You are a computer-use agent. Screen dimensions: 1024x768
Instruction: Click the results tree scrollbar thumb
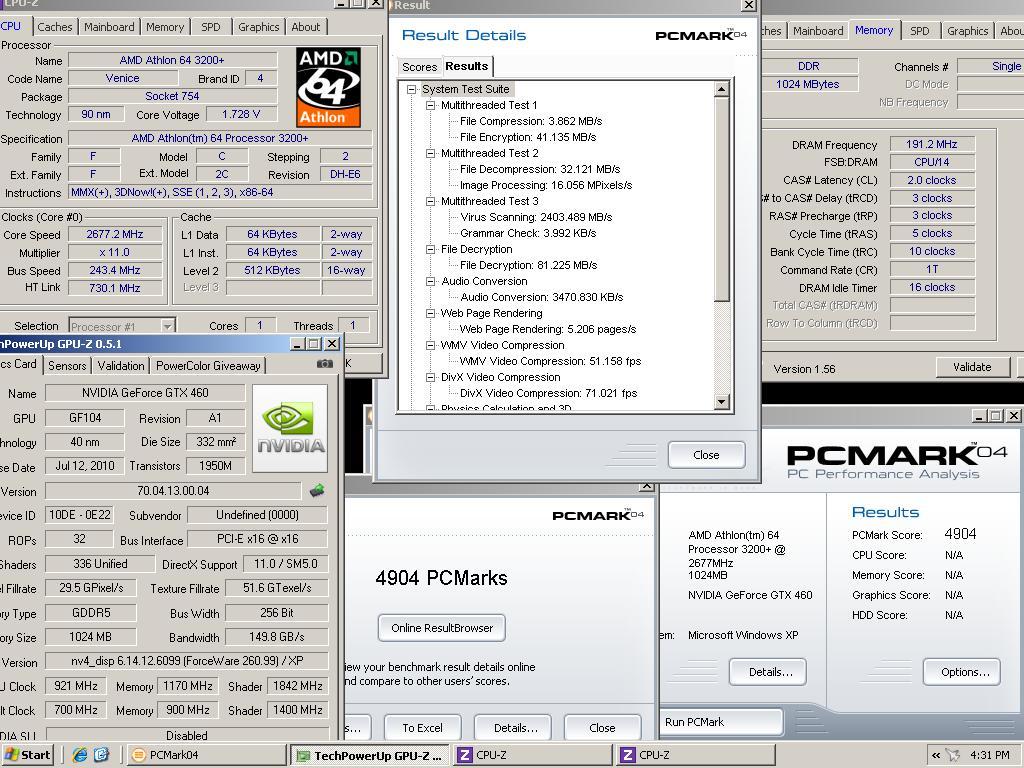[x=722, y=199]
